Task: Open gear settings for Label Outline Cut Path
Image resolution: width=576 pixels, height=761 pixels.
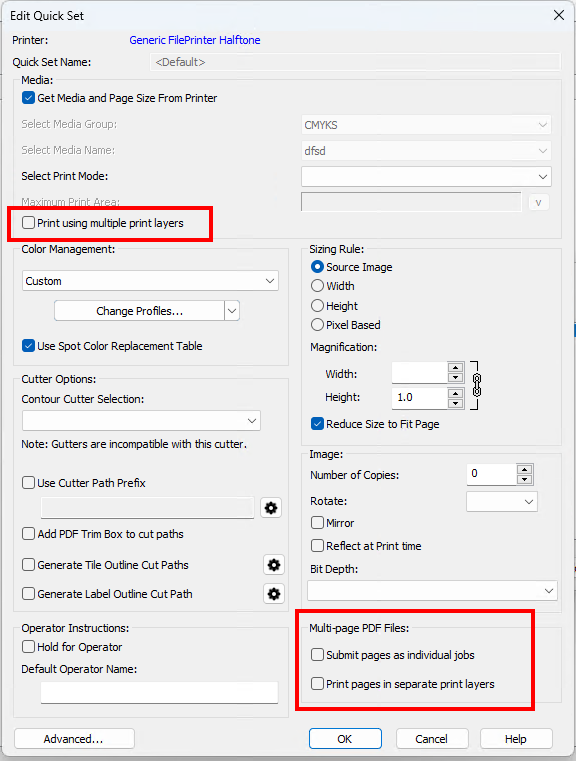Action: (274, 594)
